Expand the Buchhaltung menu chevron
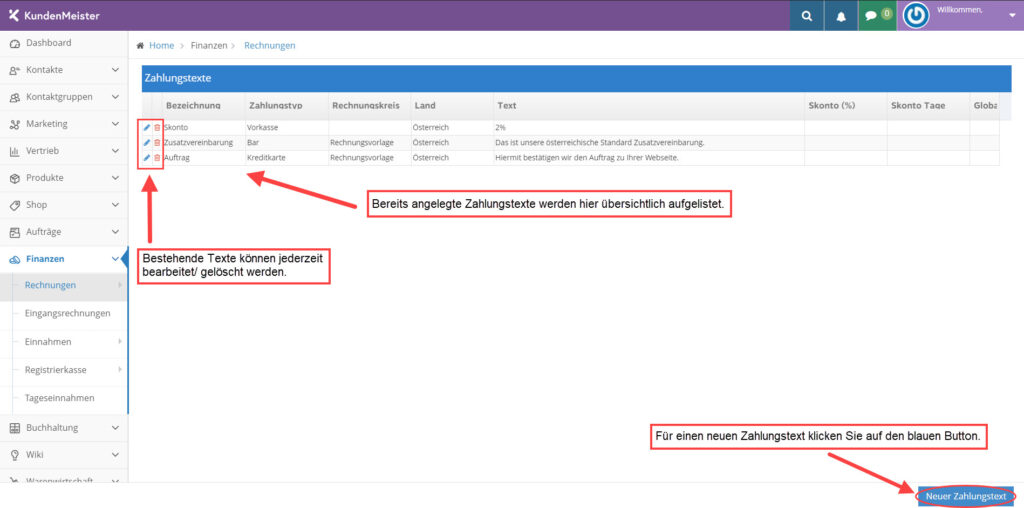Screen dimensions: 1024x508 click(x=116, y=428)
